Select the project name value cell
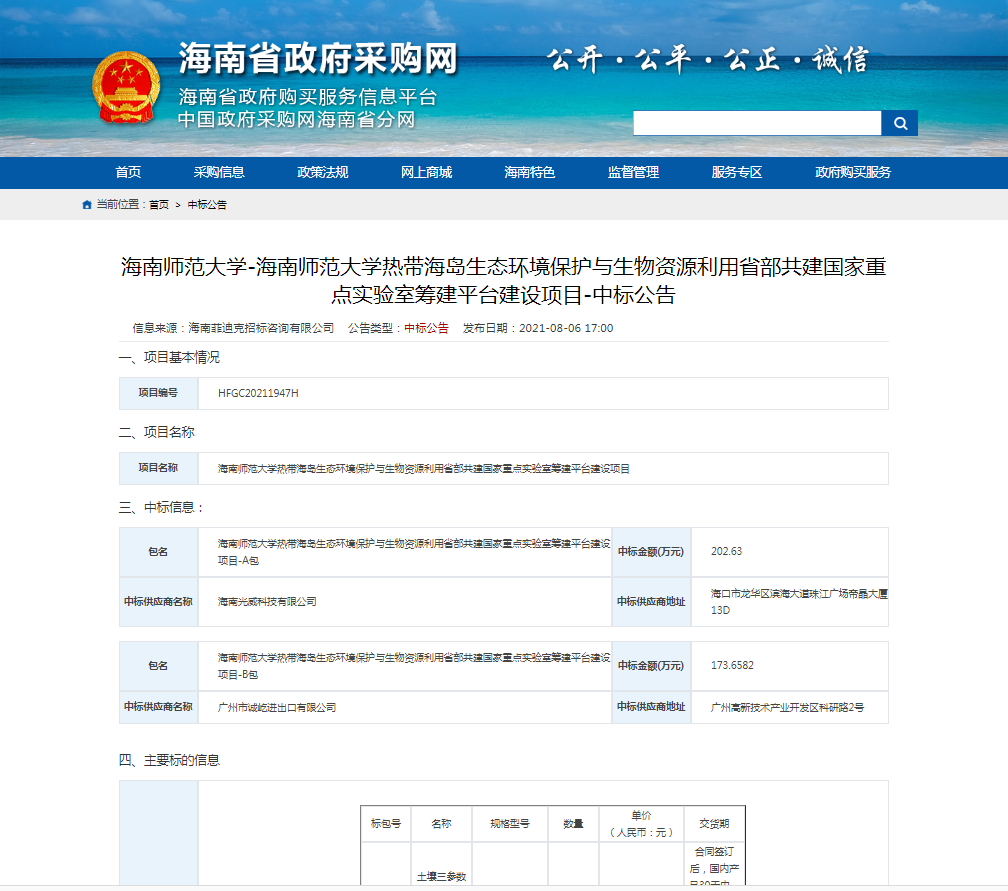 coord(543,469)
